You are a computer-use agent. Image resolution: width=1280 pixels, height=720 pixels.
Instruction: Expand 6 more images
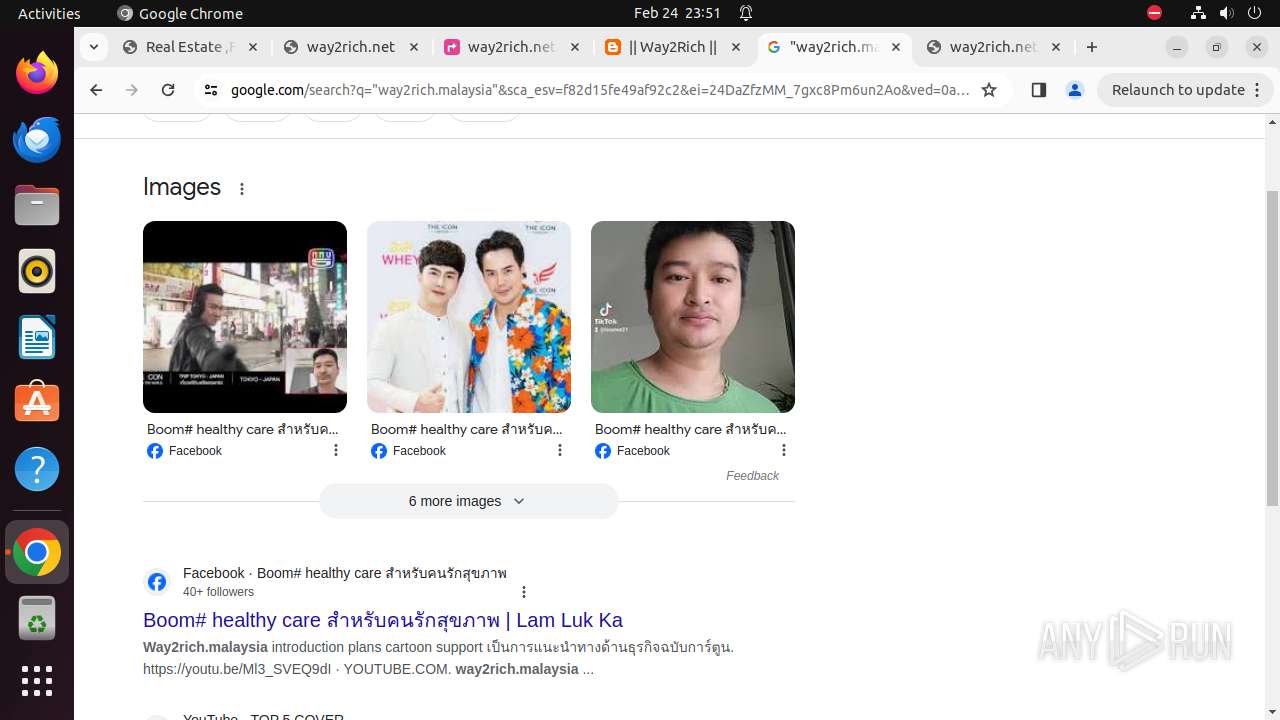(x=468, y=501)
